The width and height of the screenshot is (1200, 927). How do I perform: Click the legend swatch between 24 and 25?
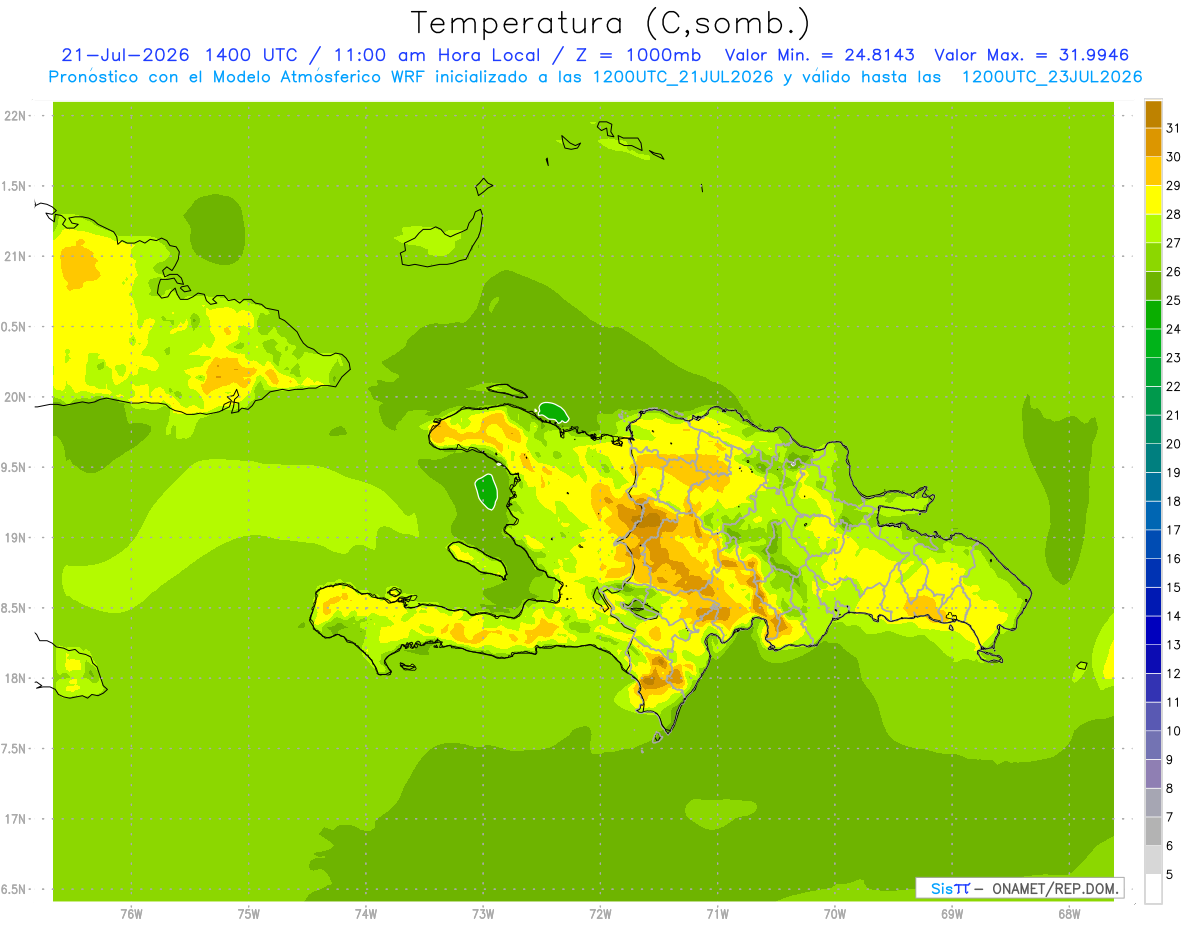(x=1153, y=314)
